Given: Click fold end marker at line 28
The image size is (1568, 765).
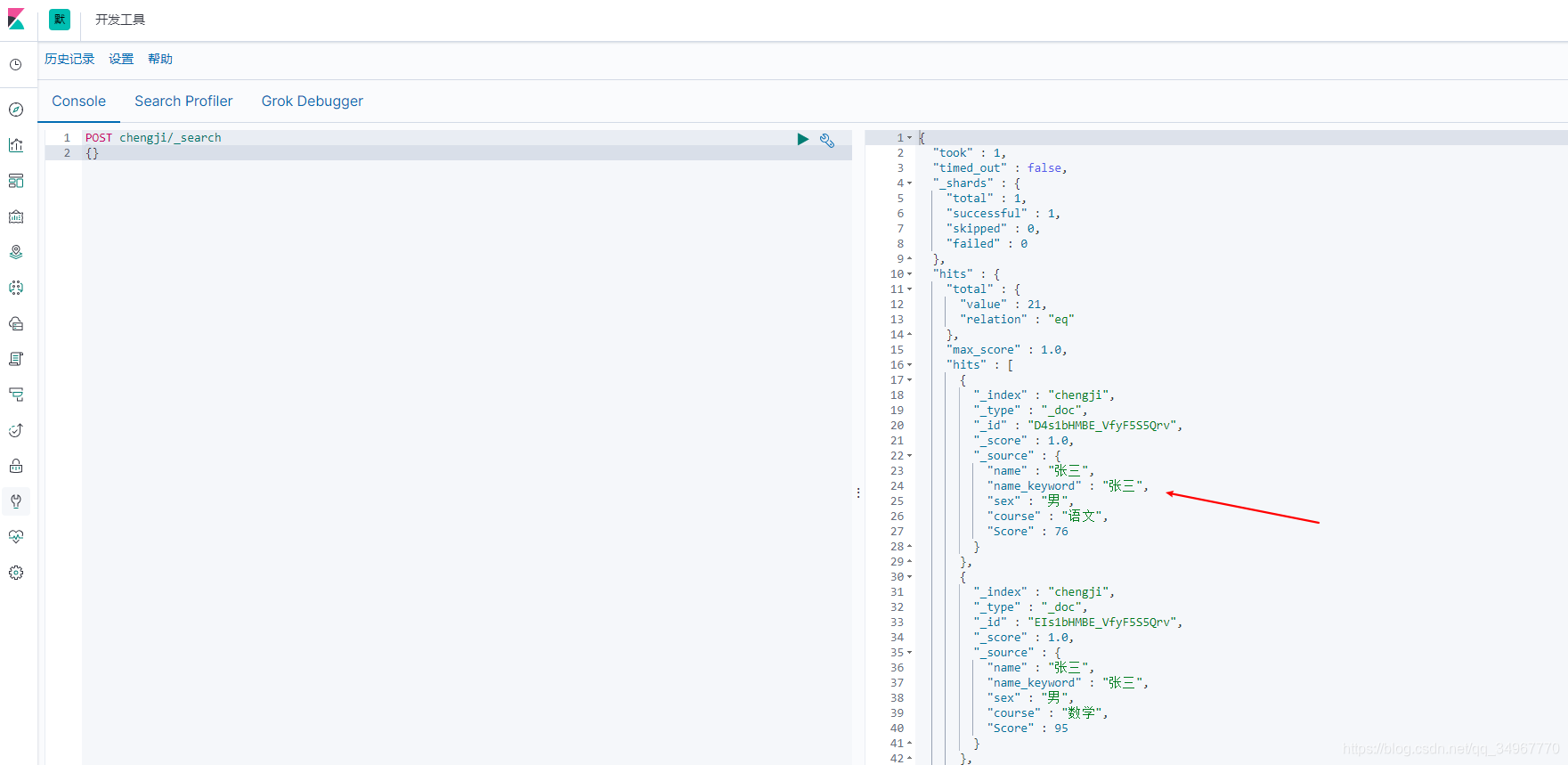Looking at the screenshot, I should 909,547.
